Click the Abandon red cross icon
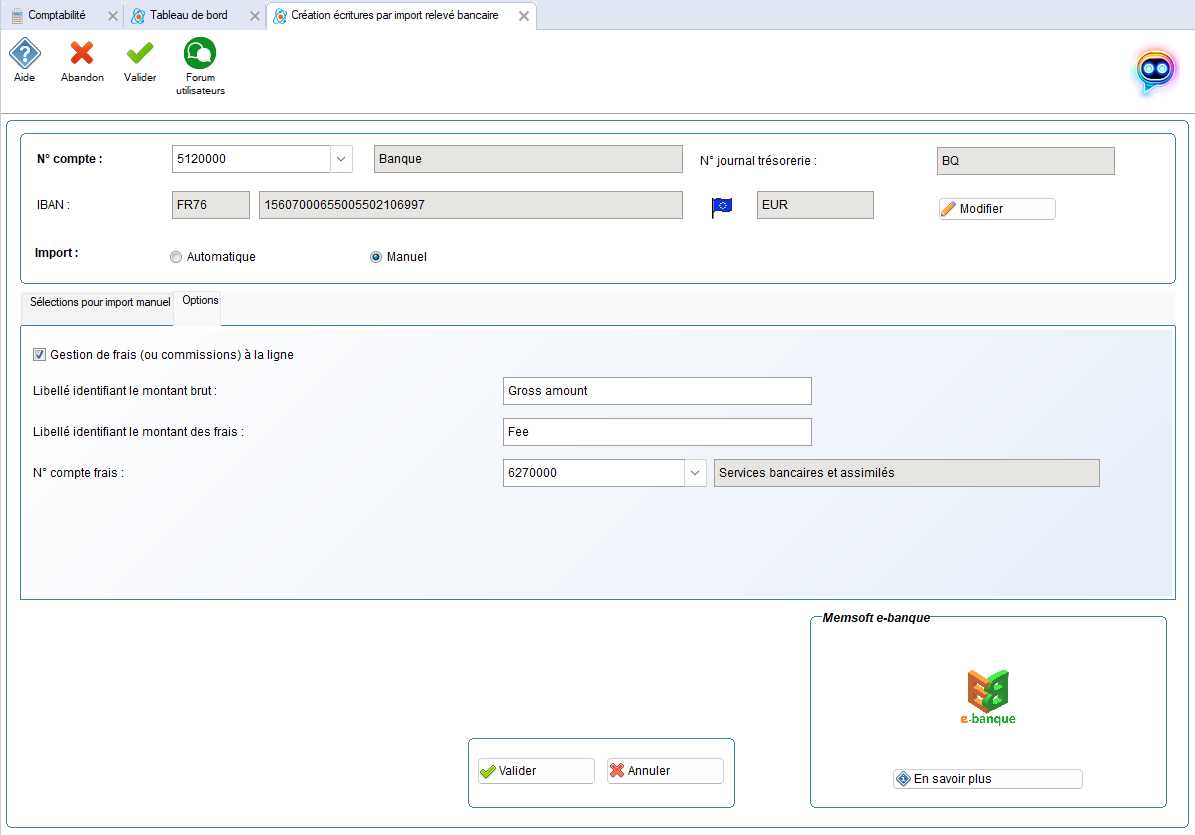 (x=82, y=54)
